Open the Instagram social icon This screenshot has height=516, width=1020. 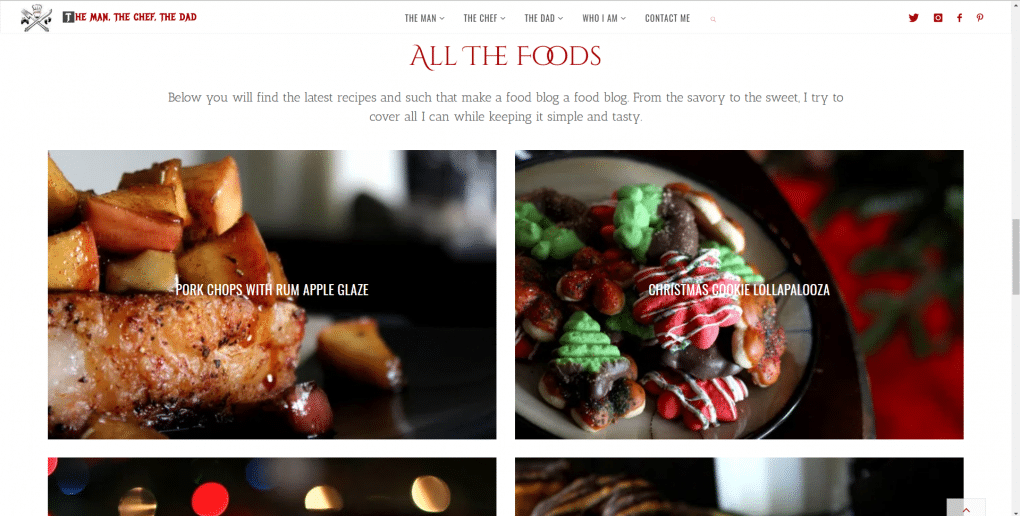pos(938,18)
